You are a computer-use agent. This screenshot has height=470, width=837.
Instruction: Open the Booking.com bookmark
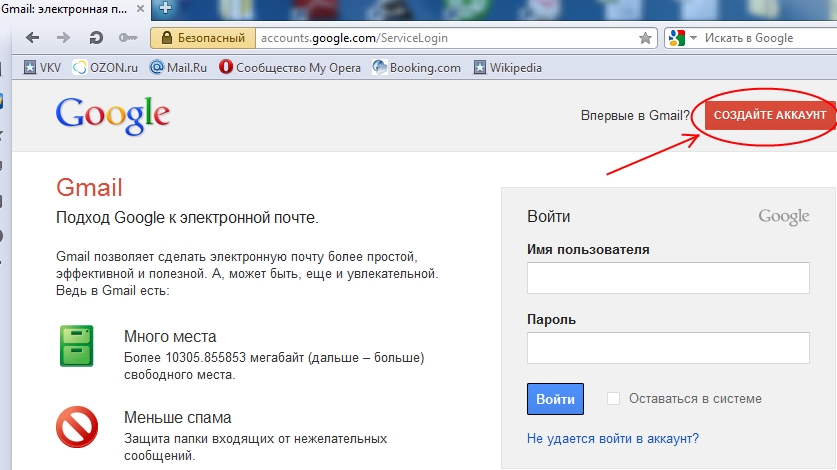416,68
